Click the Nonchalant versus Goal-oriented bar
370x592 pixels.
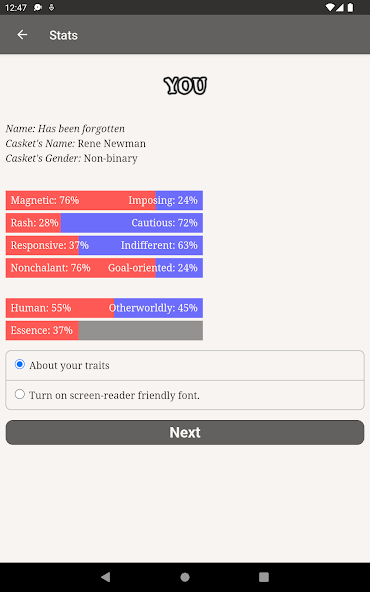tap(104, 268)
